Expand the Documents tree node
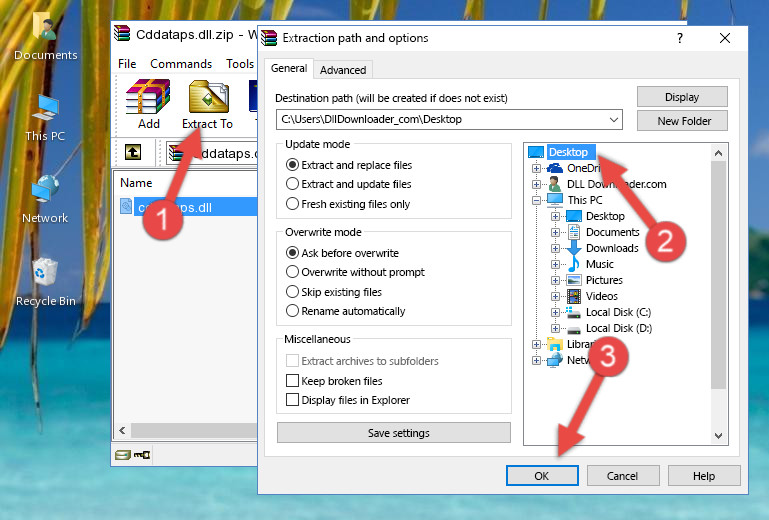Viewport: 769px width, 520px height. click(555, 233)
